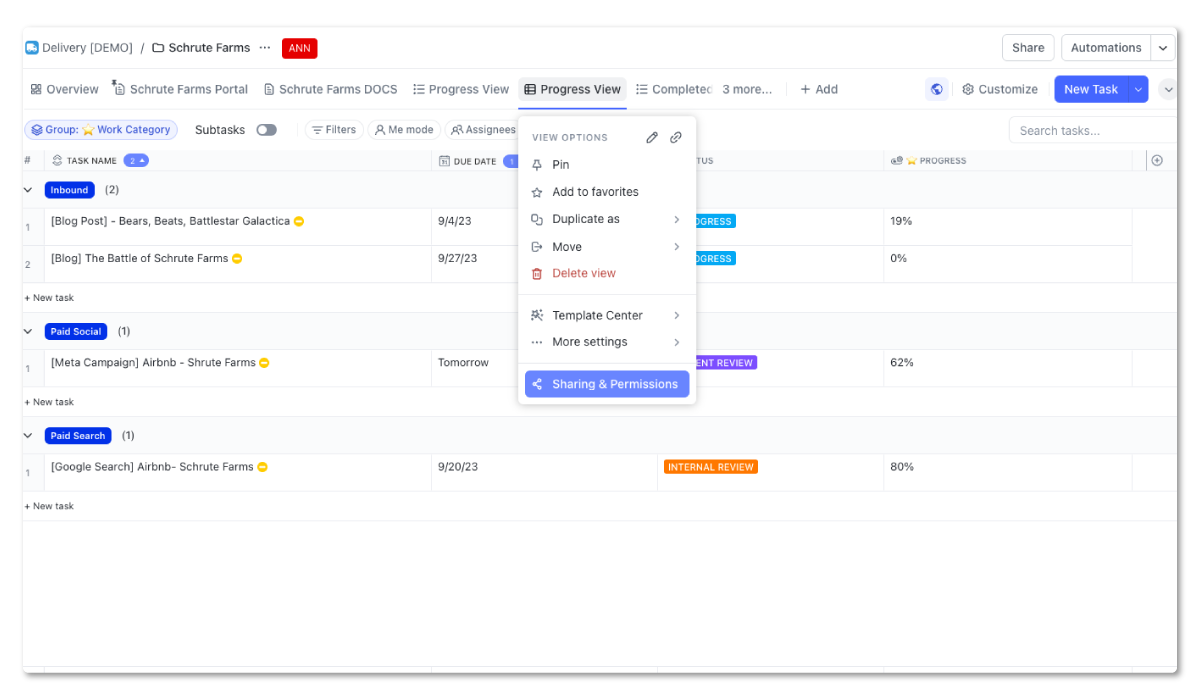Screen dimensions: 1200x700
Task: Click the yellow status dot on Battle of Schrute Farms
Action: [x=236, y=258]
